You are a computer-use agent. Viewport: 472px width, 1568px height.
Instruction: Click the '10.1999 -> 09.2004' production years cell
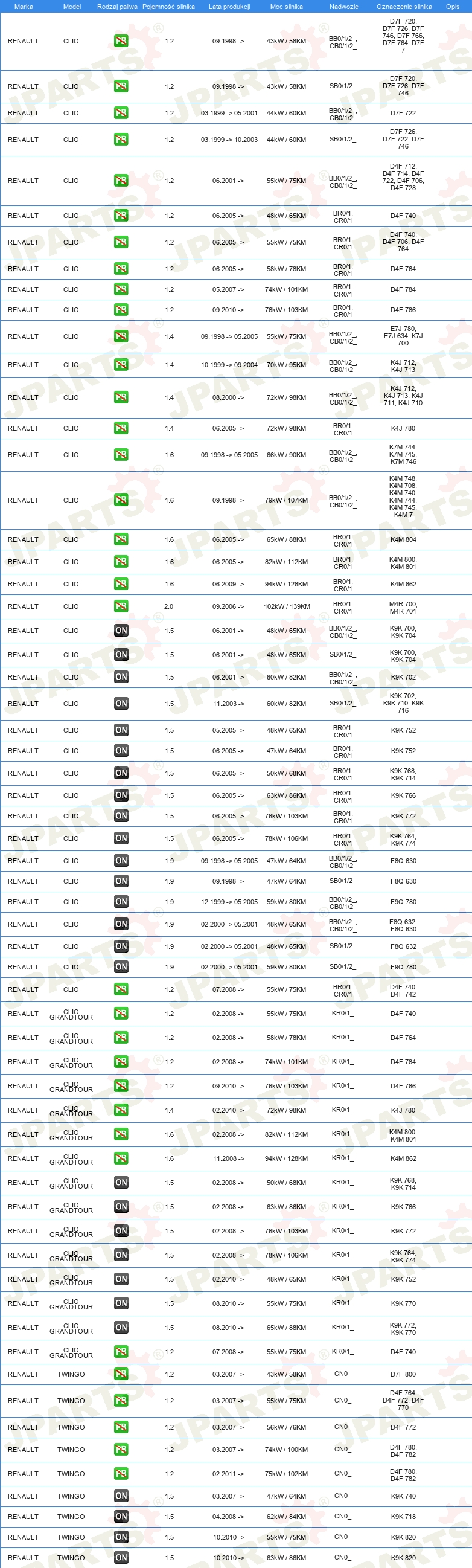pyautogui.click(x=229, y=365)
